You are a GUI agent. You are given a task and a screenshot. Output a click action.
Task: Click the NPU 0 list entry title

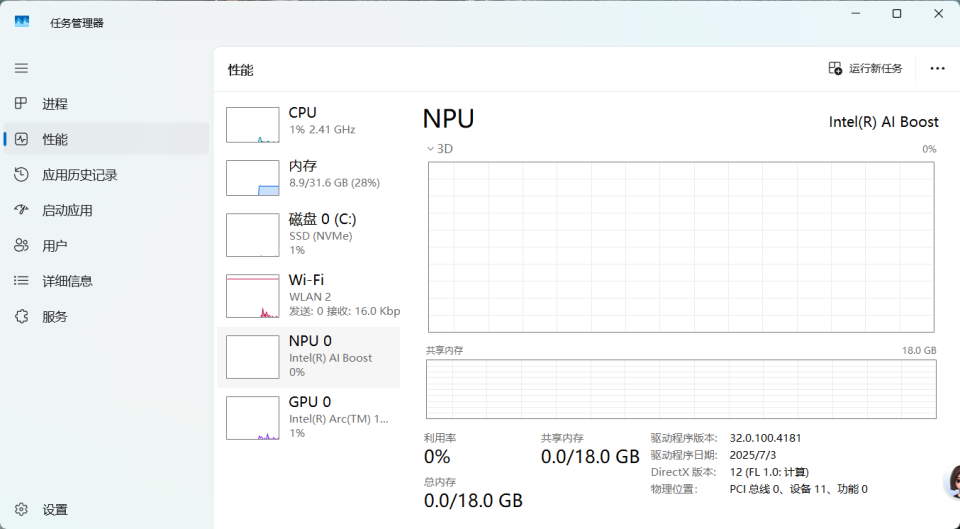click(x=310, y=341)
